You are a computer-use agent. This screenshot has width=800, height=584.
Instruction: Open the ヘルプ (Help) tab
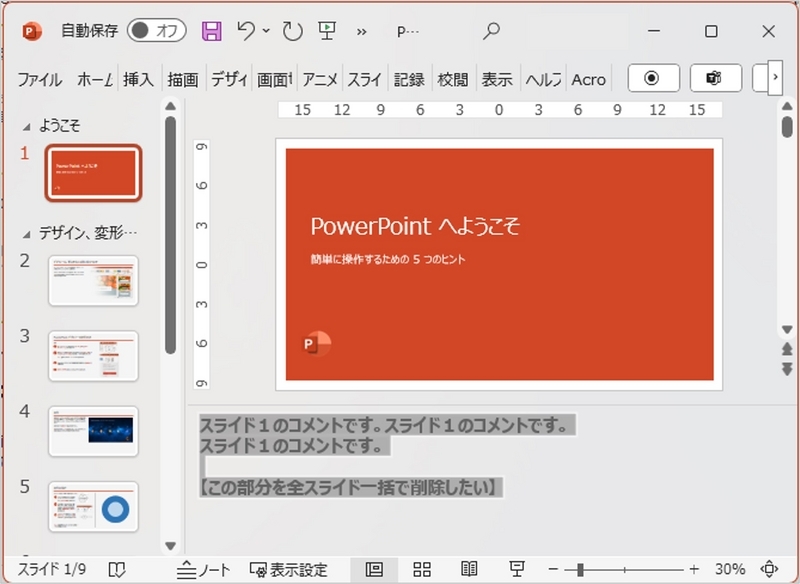[543, 80]
